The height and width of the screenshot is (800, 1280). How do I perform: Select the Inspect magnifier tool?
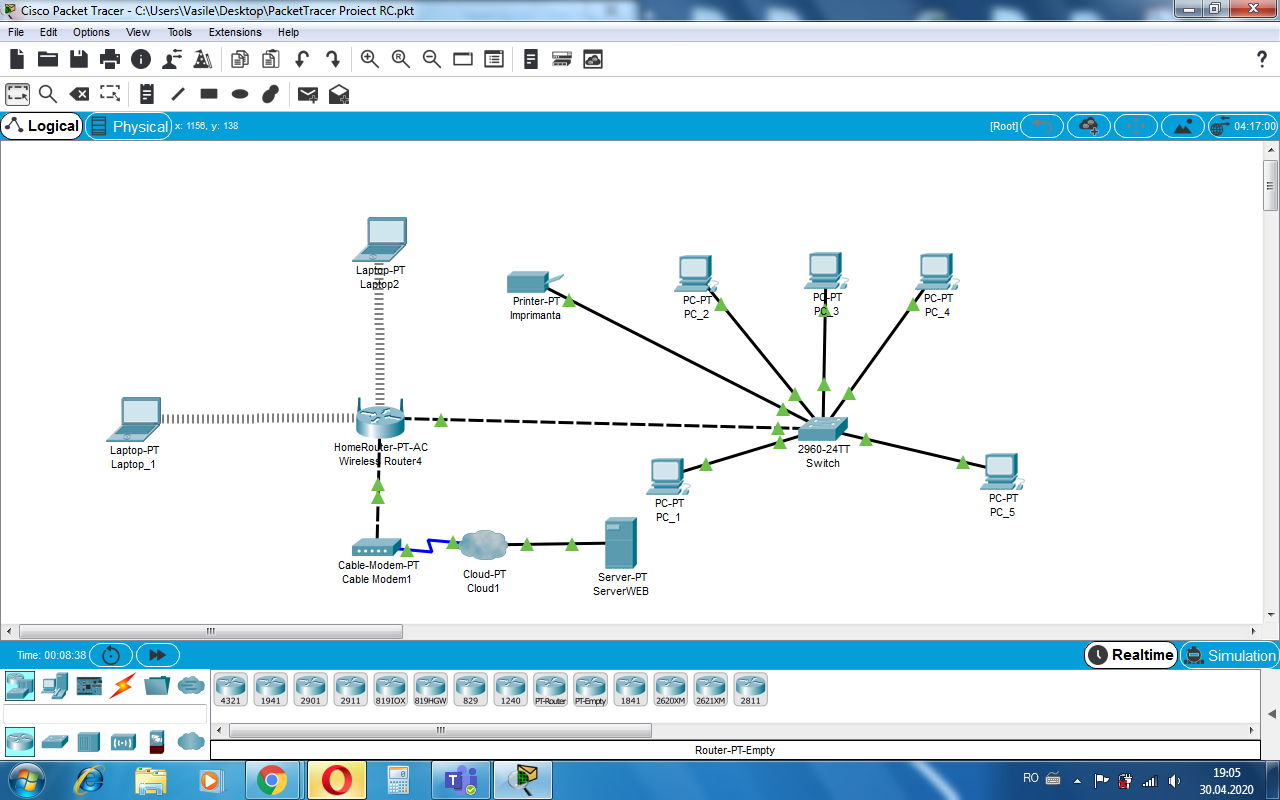[x=48, y=94]
